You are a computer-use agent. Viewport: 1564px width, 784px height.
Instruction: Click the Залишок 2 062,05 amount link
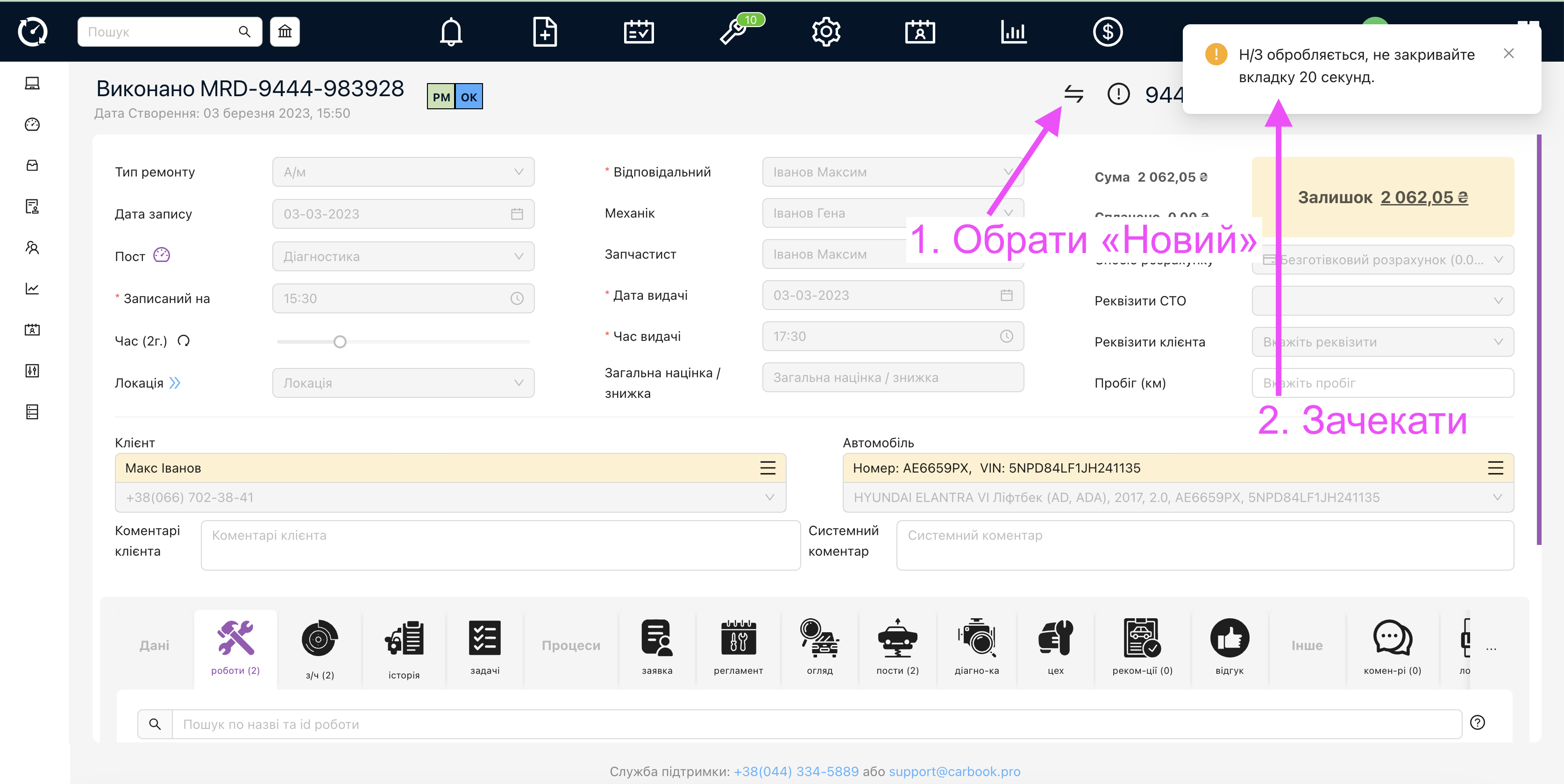pyautogui.click(x=1424, y=198)
